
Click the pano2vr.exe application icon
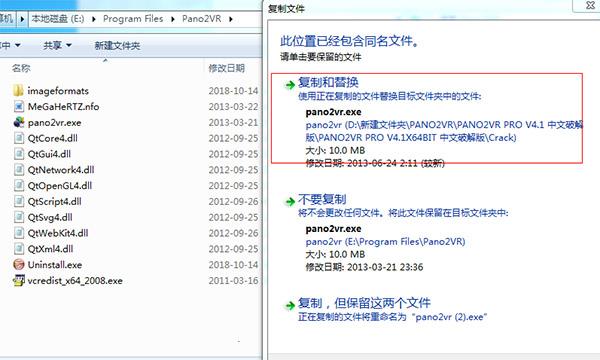tap(19, 122)
